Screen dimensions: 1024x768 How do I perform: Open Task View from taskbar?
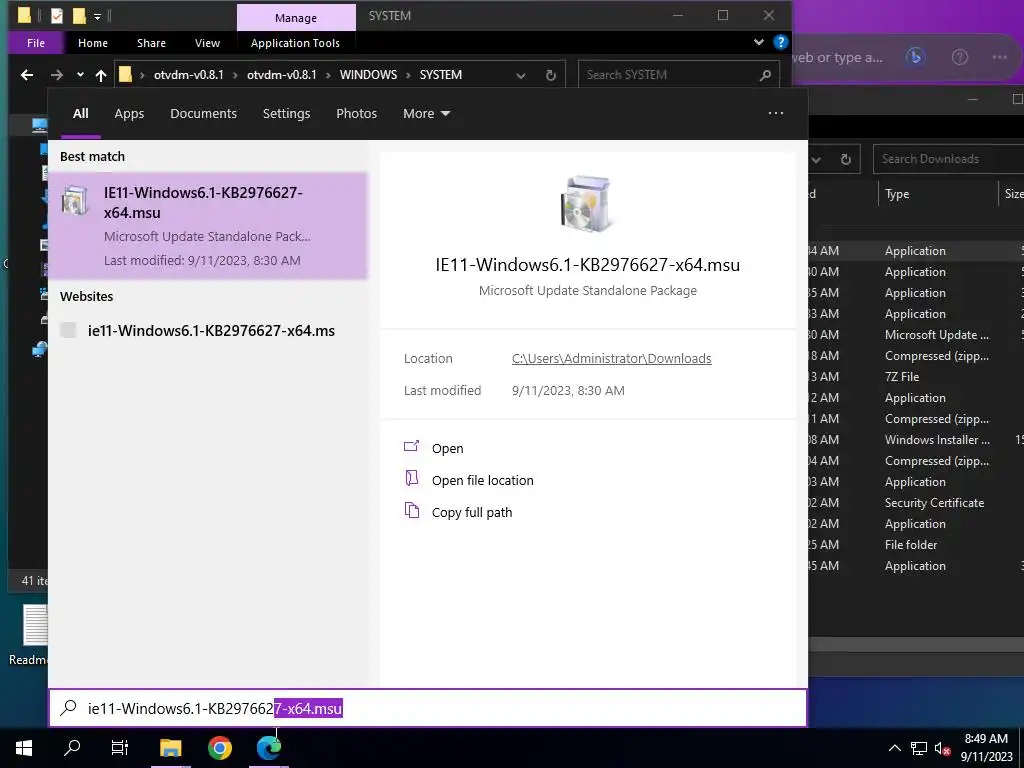click(120, 747)
